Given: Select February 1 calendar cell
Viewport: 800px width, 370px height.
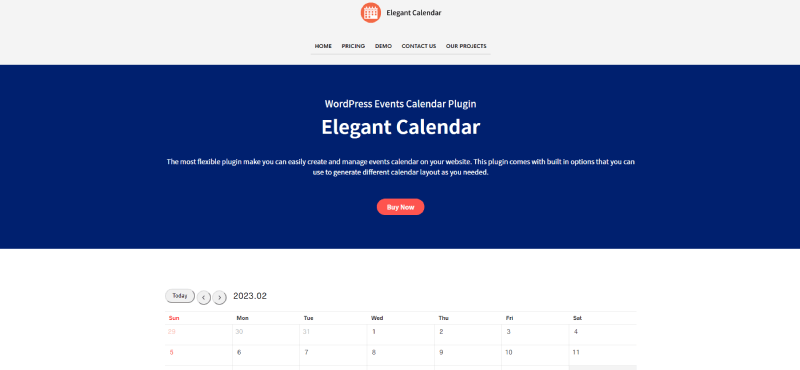Looking at the screenshot, I should click(x=401, y=335).
